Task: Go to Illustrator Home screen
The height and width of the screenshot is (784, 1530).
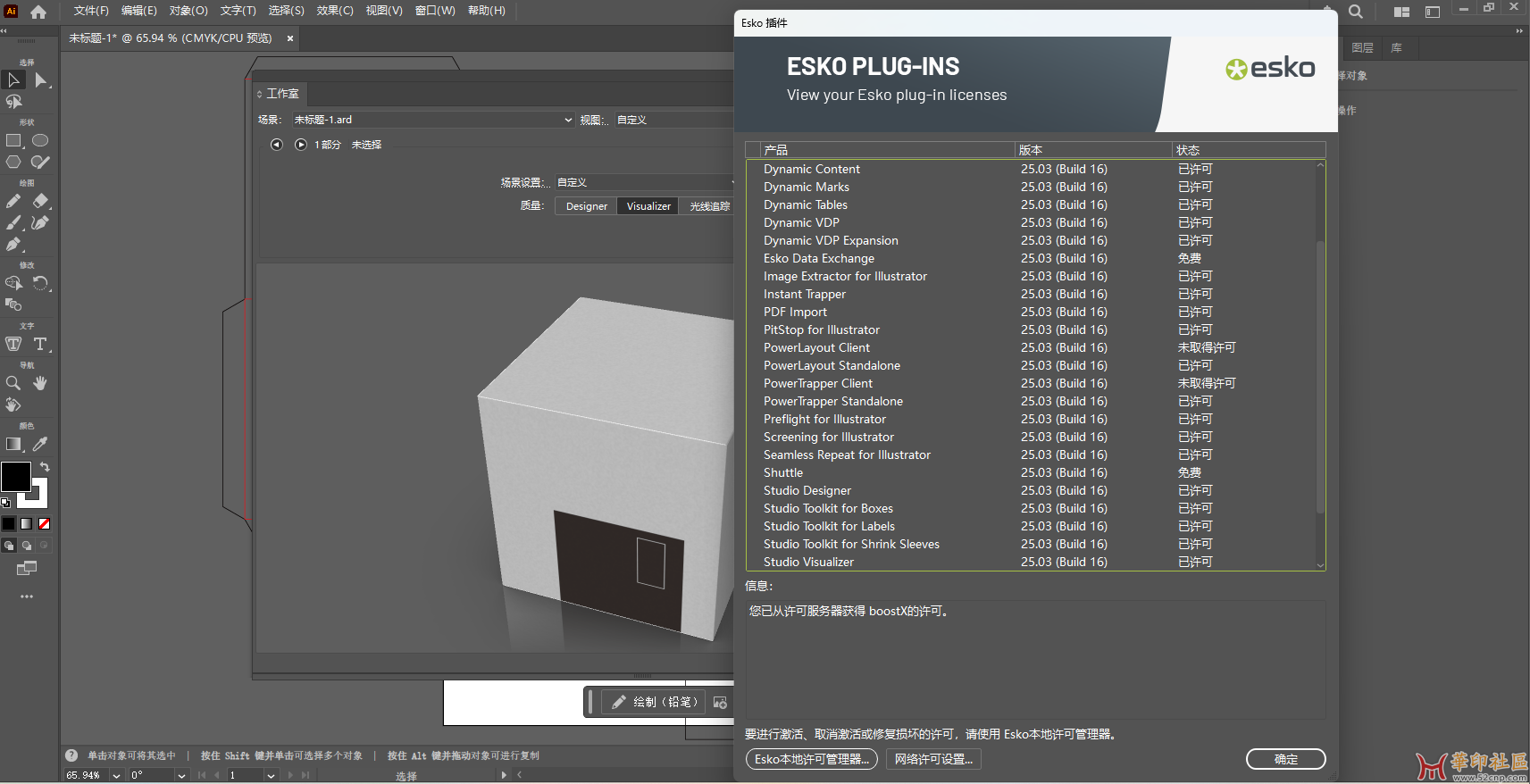Action: [x=38, y=12]
